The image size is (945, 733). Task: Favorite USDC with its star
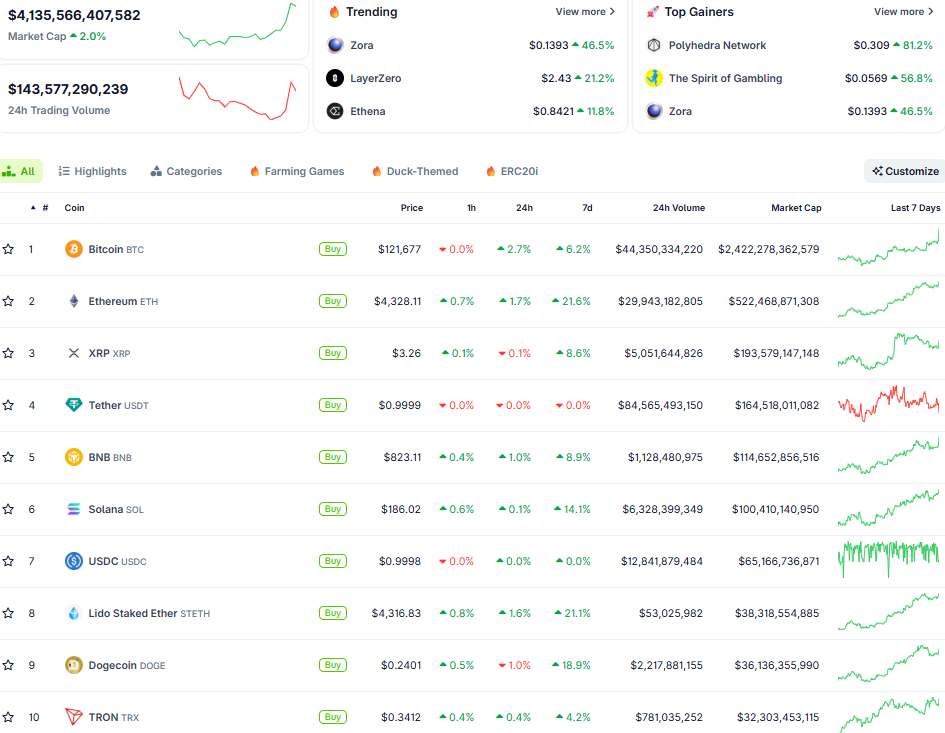tap(8, 561)
